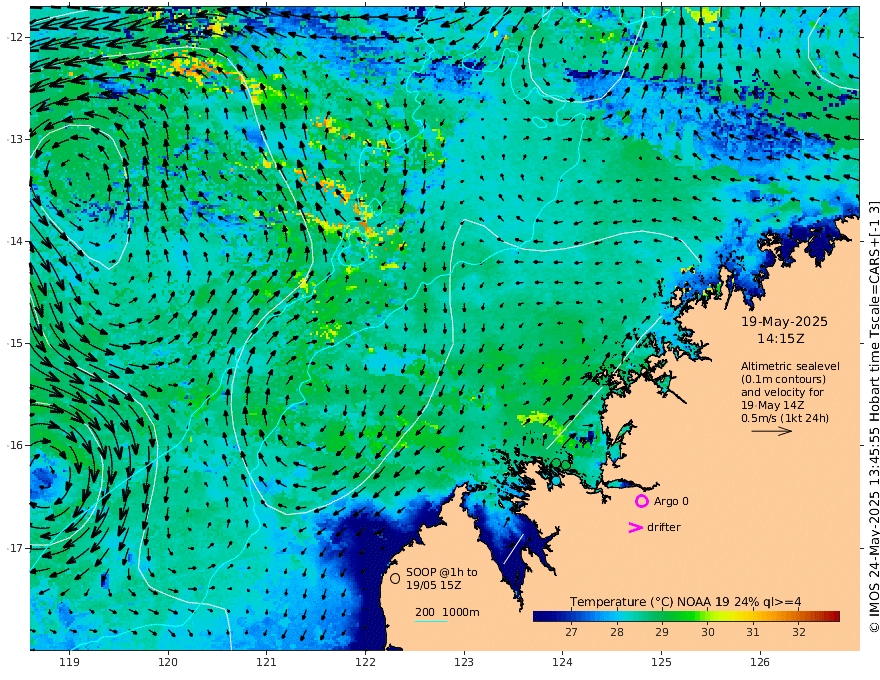The width and height of the screenshot is (880, 680).
Task: Click the '200 1000m' depth contour label
Action: point(447,612)
